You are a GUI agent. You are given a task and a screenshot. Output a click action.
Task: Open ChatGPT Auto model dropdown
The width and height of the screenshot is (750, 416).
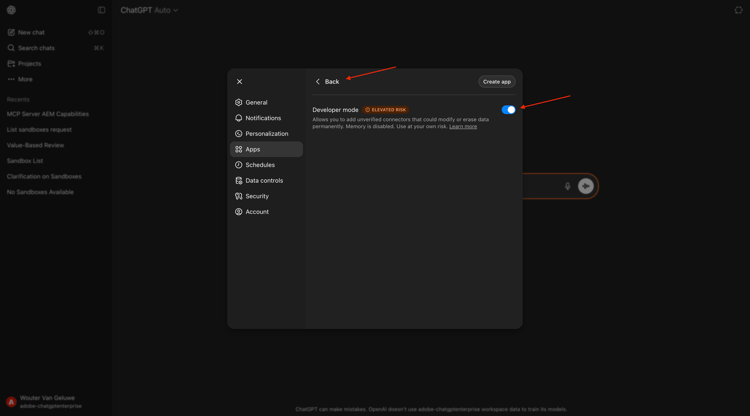coord(149,10)
